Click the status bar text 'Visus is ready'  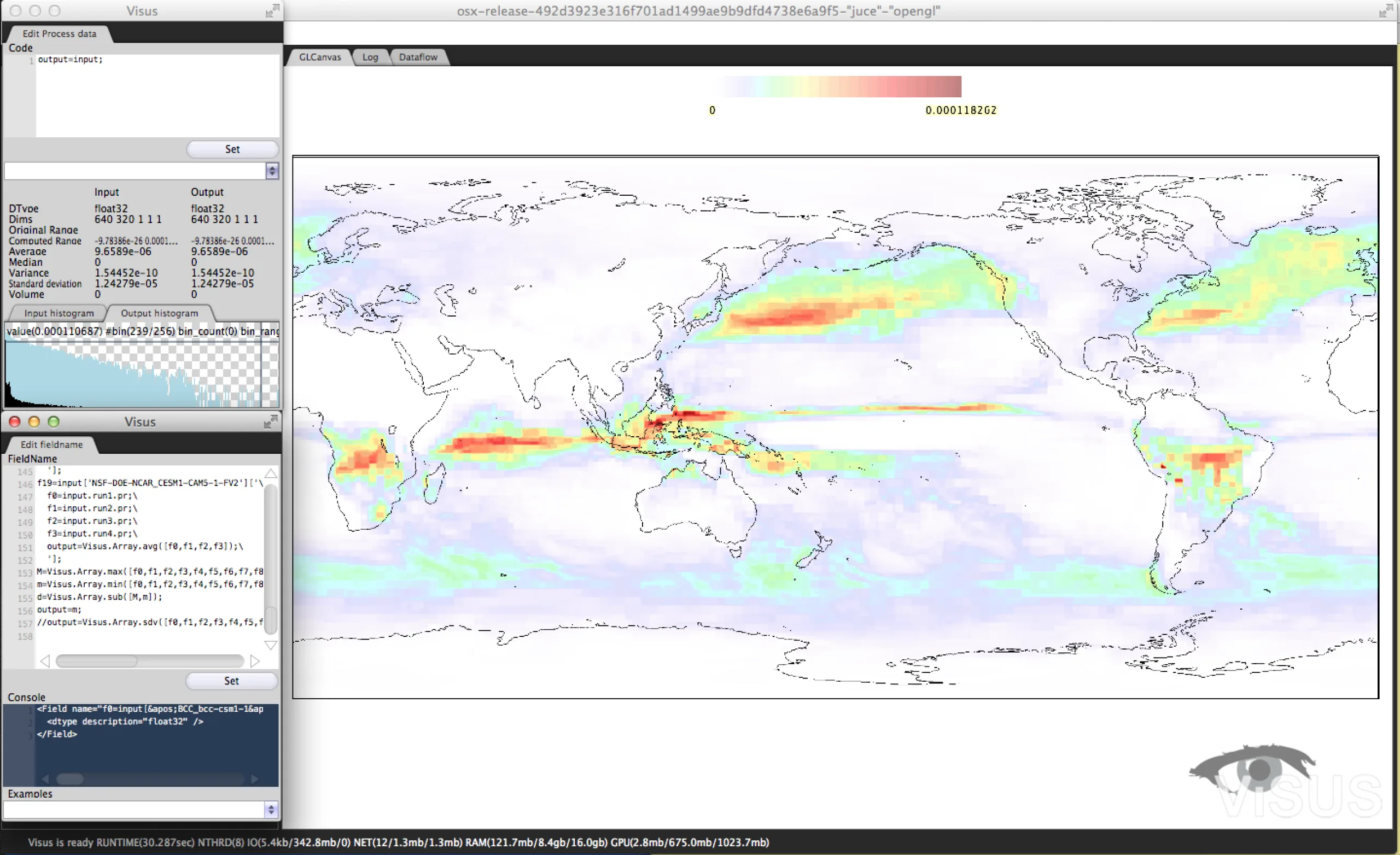tap(61, 842)
